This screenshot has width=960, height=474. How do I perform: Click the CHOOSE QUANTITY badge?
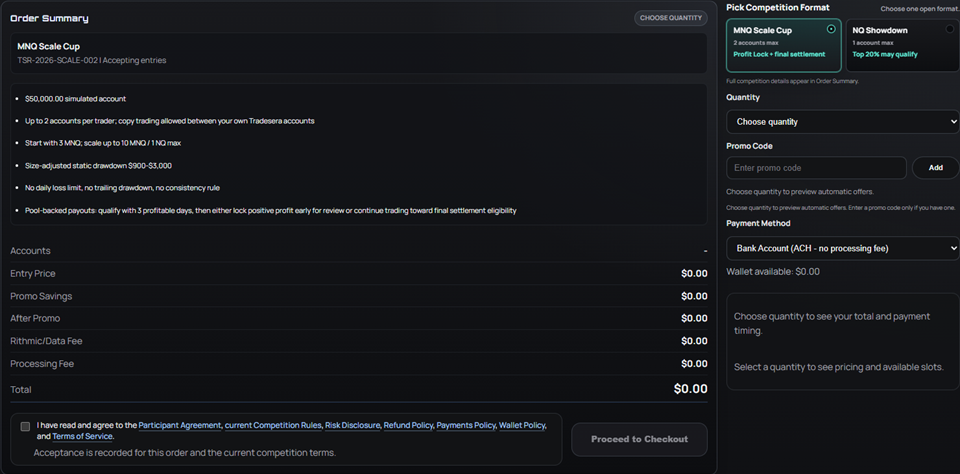pos(671,18)
